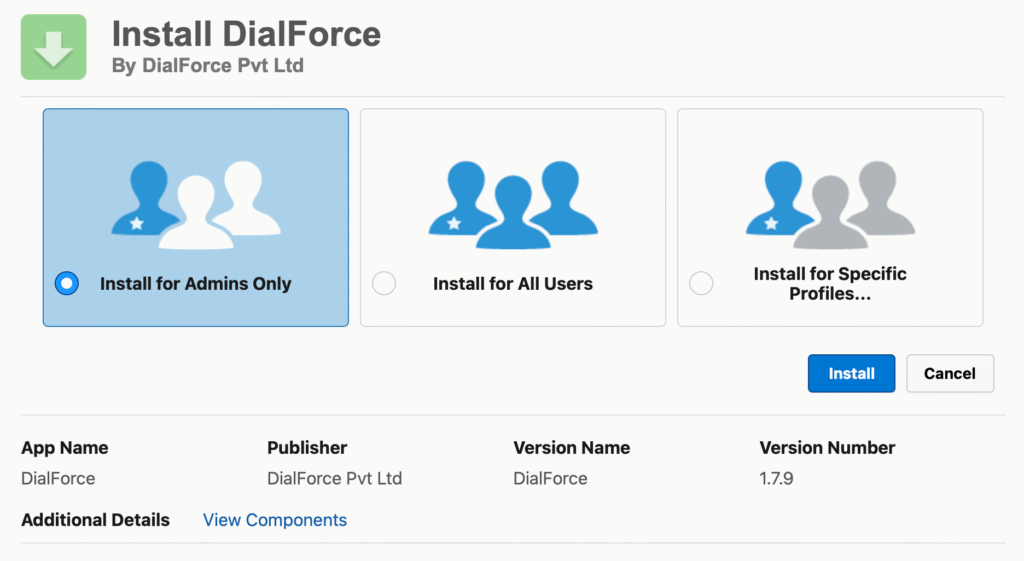Open the View Components link
The height and width of the screenshot is (561, 1024).
click(275, 520)
